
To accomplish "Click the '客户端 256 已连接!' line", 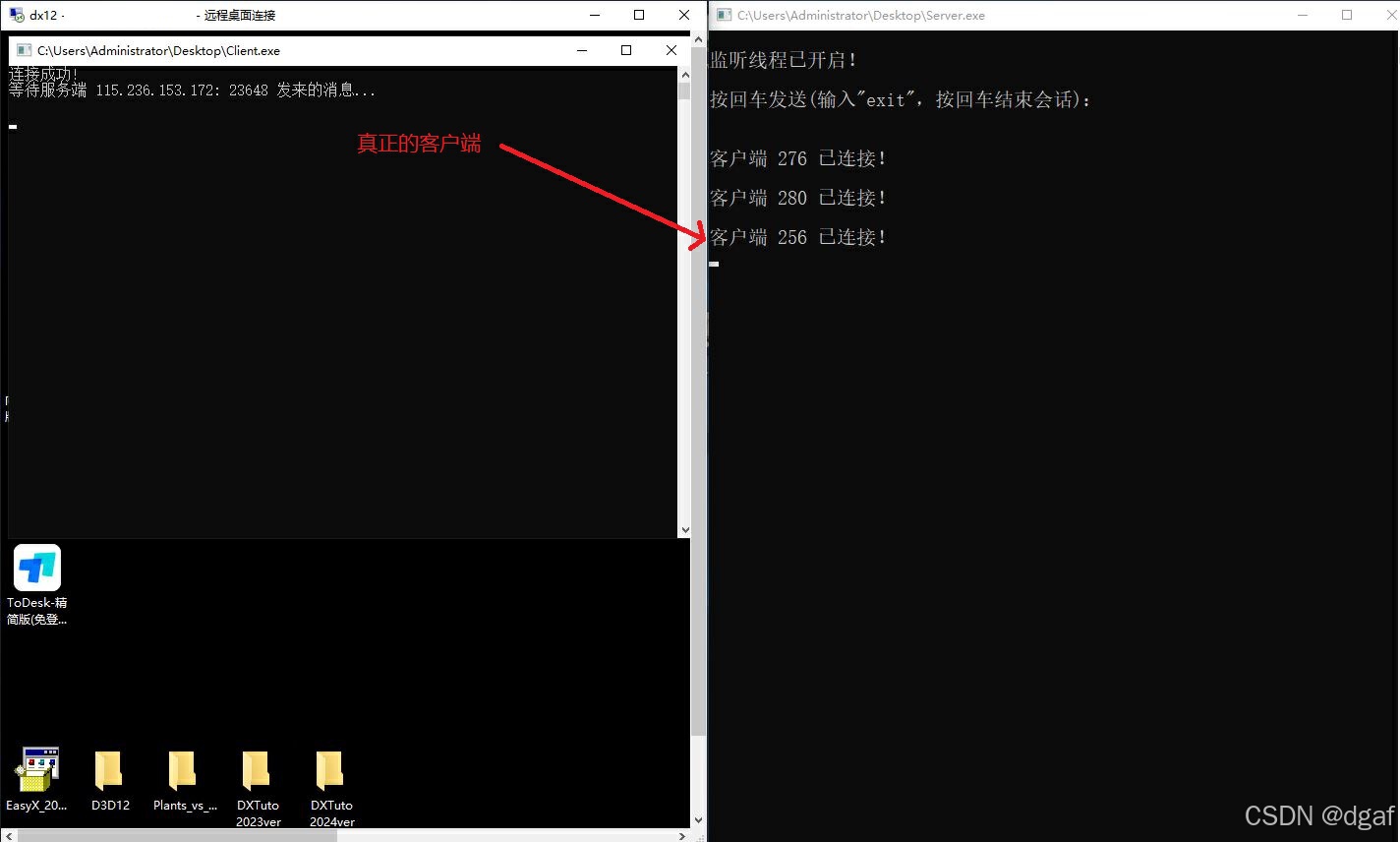I will [798, 237].
